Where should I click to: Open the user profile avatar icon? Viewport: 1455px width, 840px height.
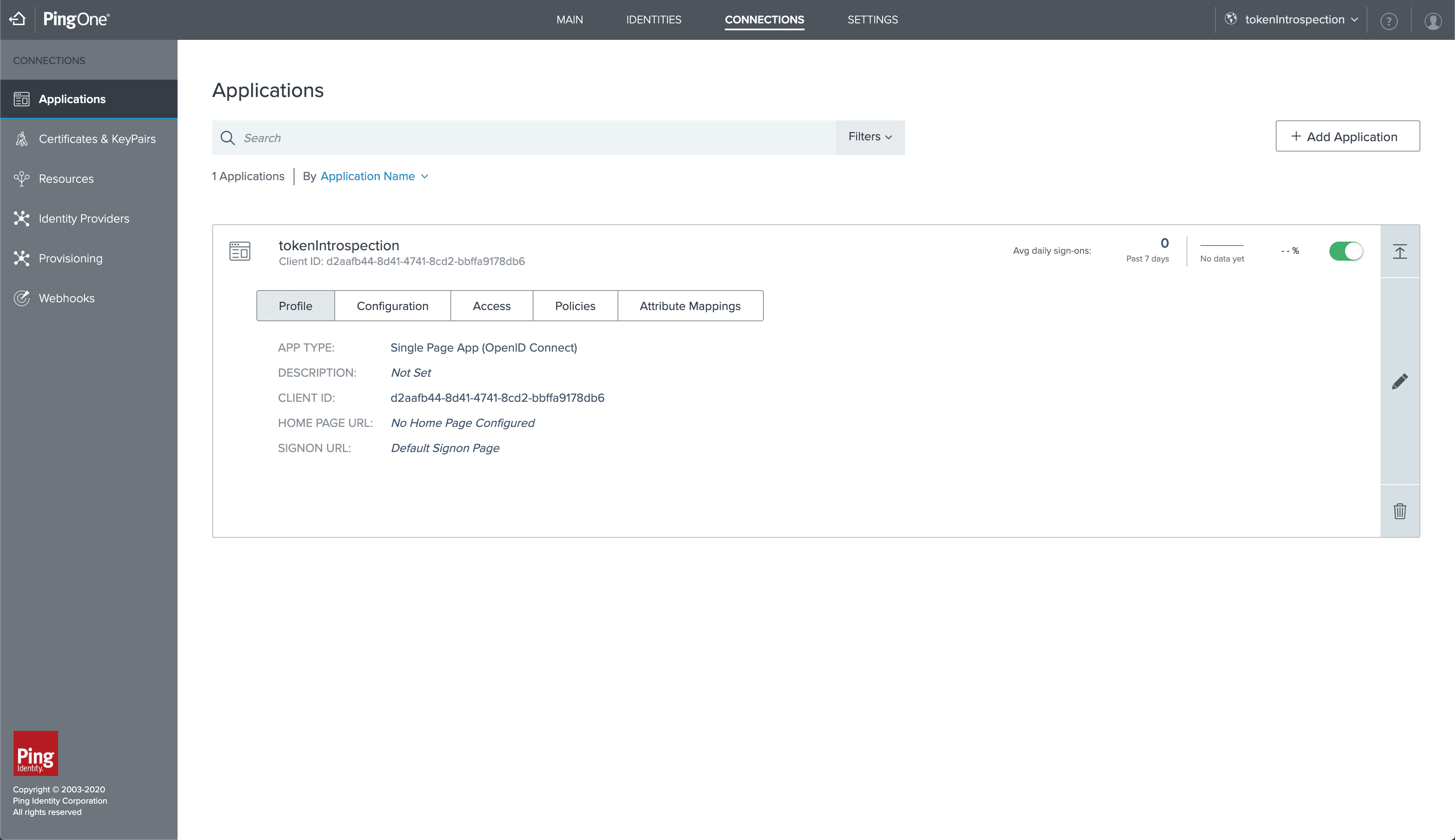pyautogui.click(x=1433, y=21)
